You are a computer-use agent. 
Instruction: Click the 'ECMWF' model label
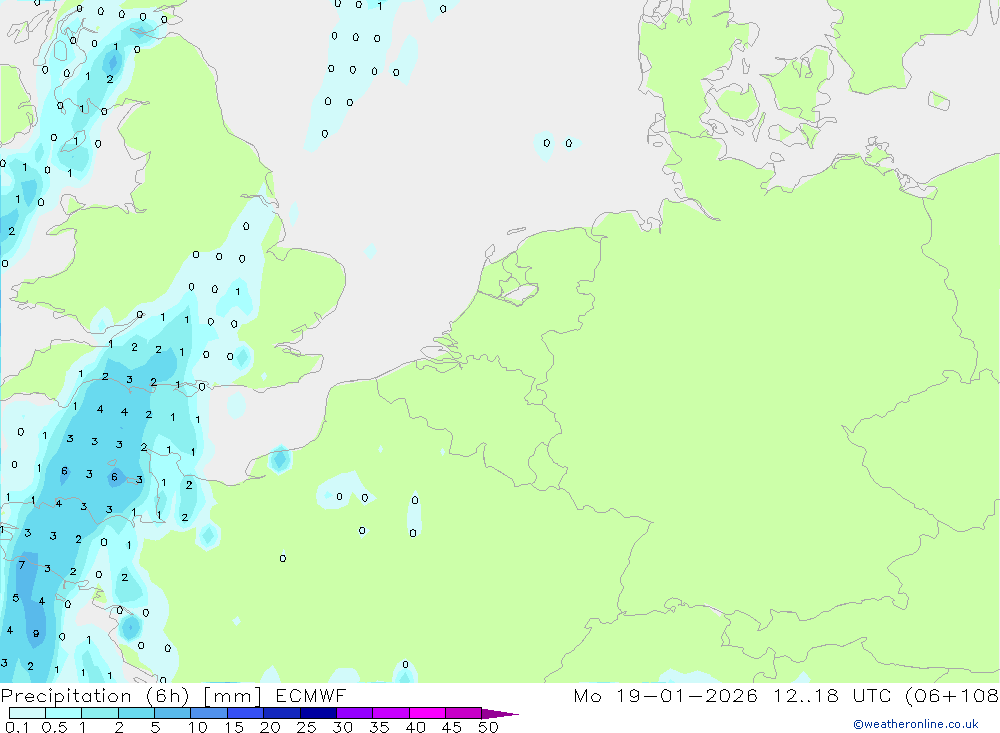click(x=311, y=695)
